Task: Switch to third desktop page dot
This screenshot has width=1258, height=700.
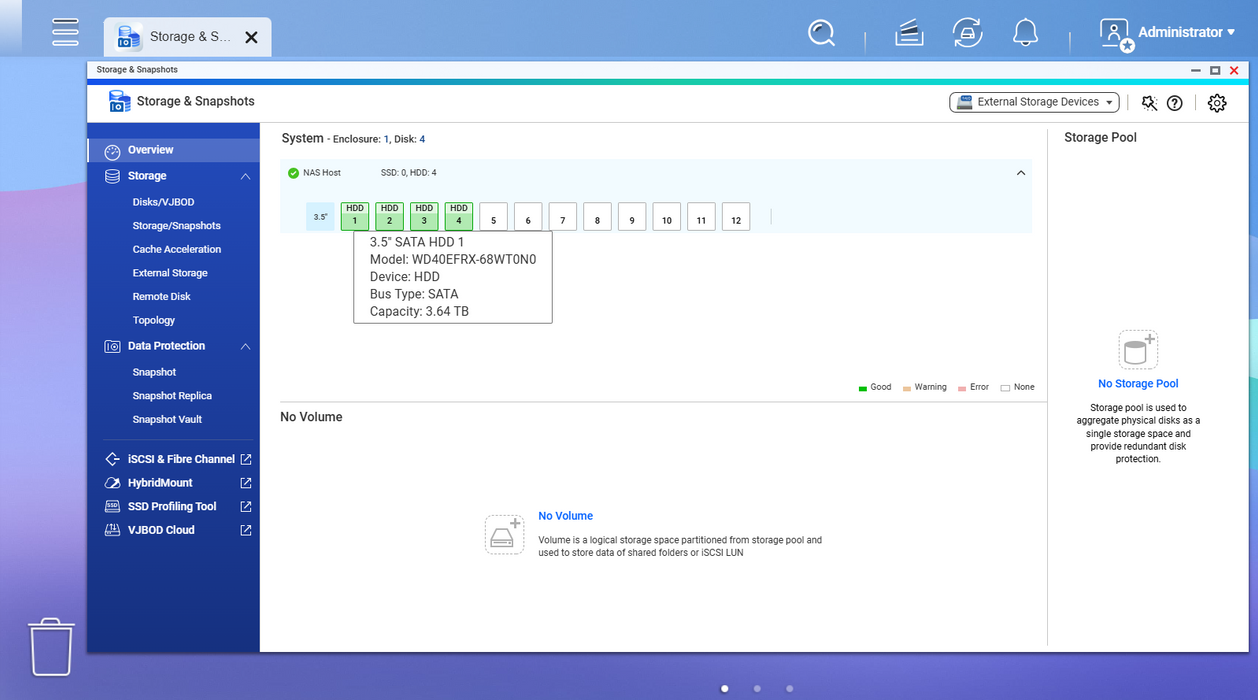Action: [790, 689]
